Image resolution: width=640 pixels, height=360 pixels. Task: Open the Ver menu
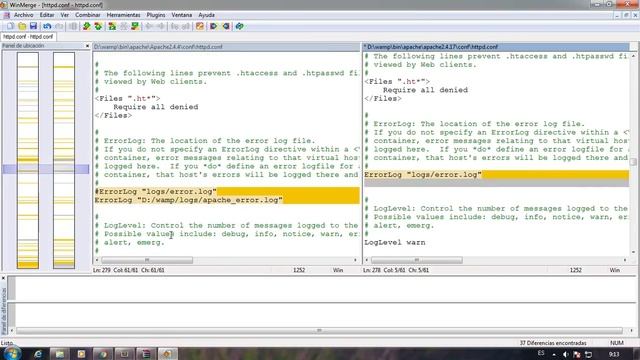click(64, 15)
